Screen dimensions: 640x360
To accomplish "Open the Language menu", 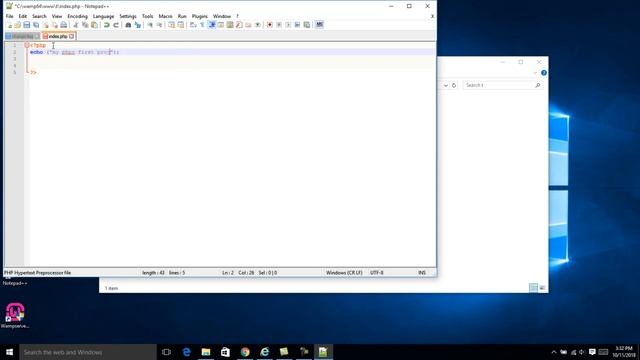I will (x=103, y=16).
